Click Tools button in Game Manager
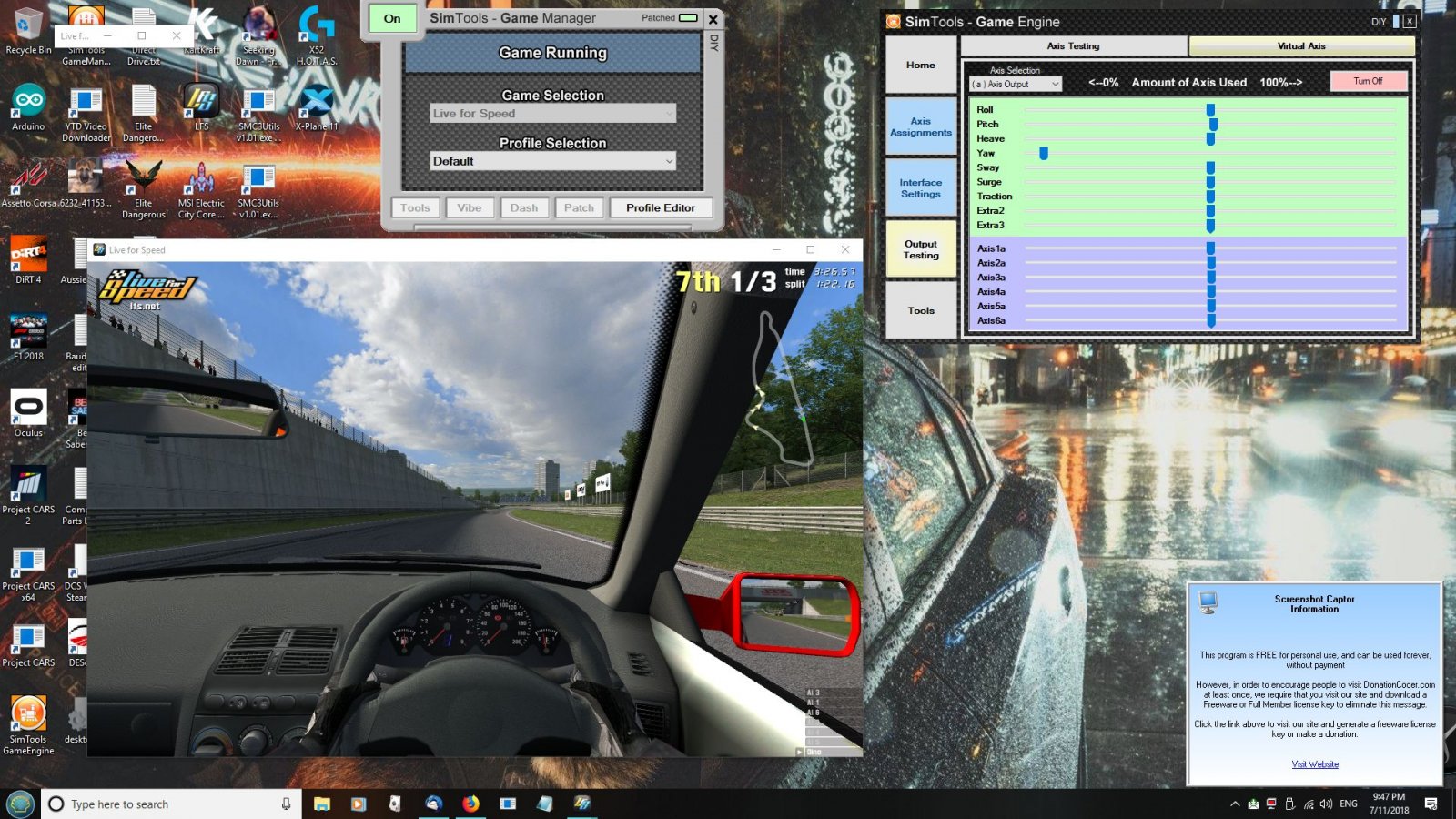The width and height of the screenshot is (1456, 819). pos(415,207)
